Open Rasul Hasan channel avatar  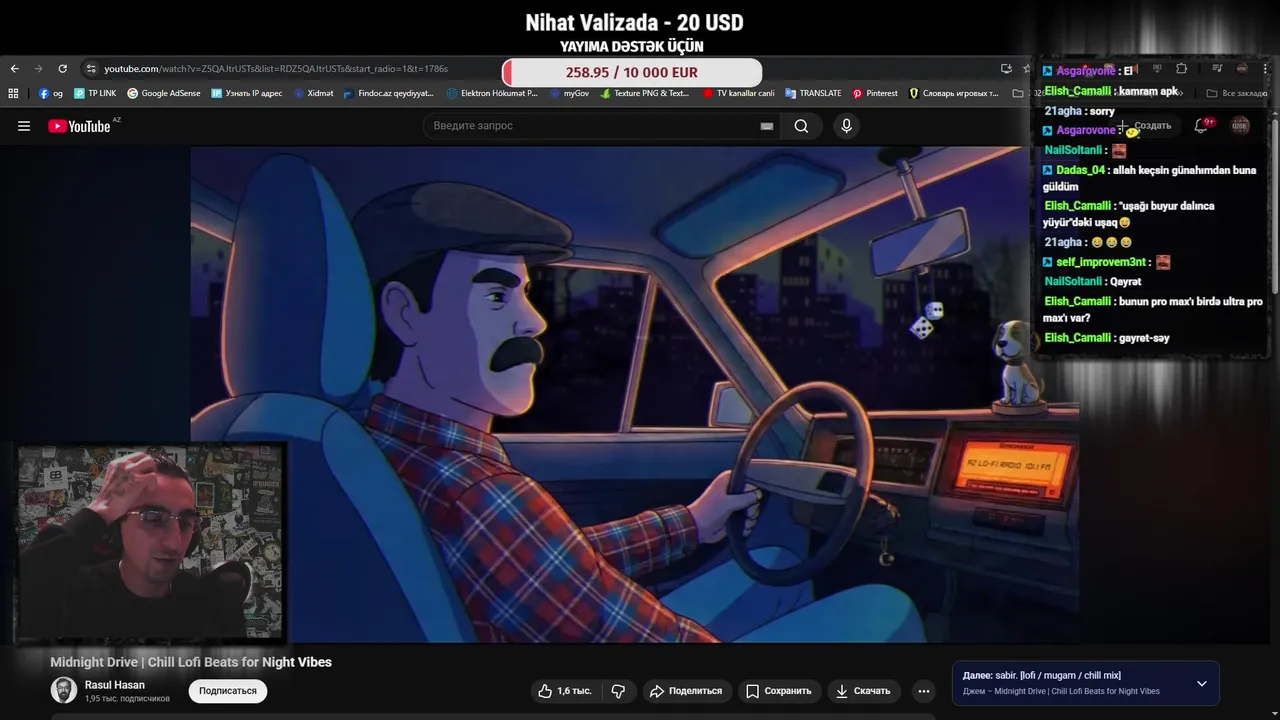tap(64, 690)
